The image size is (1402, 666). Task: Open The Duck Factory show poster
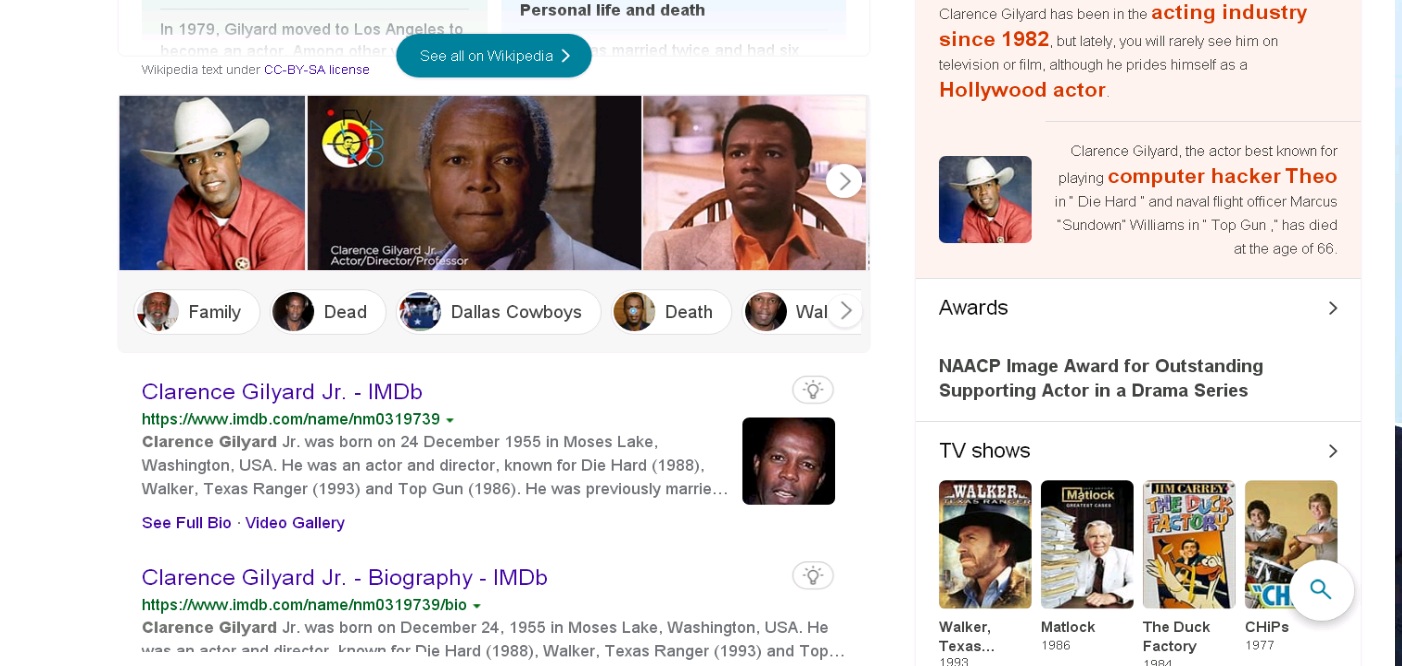pyautogui.click(x=1189, y=544)
